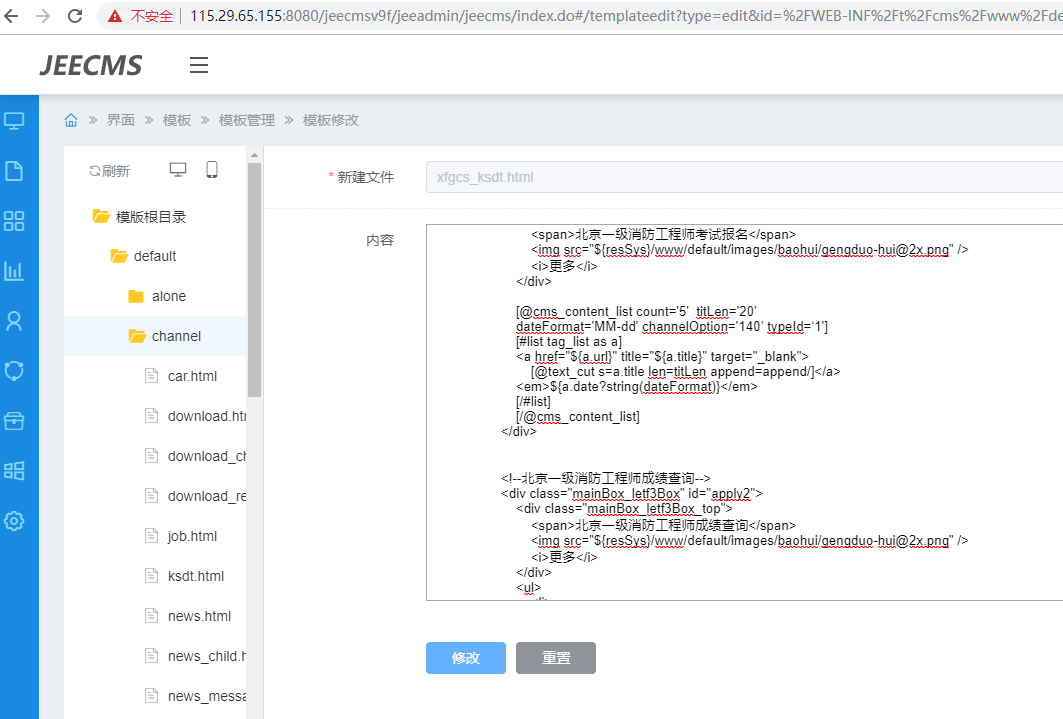The height and width of the screenshot is (719, 1063).
Task: Click the 刷新 refresh button in tree panel
Action: click(110, 171)
